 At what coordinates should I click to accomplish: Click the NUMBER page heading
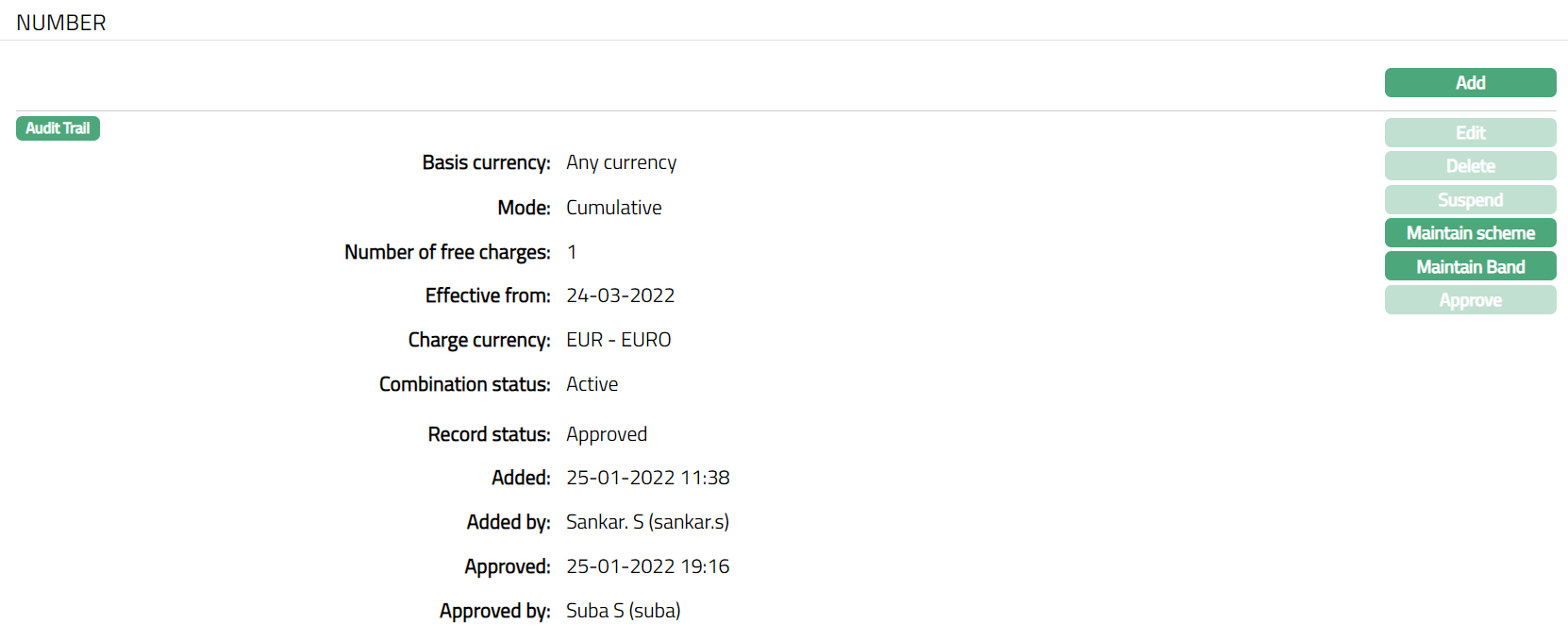coord(61,23)
